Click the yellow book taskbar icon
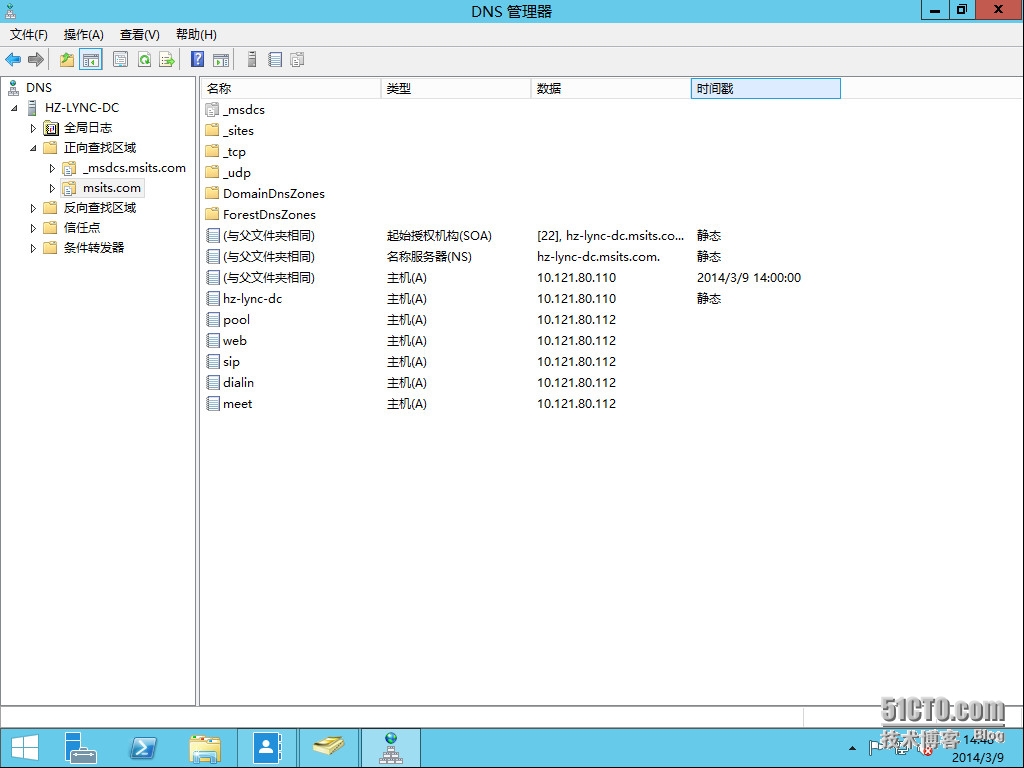 coord(328,748)
